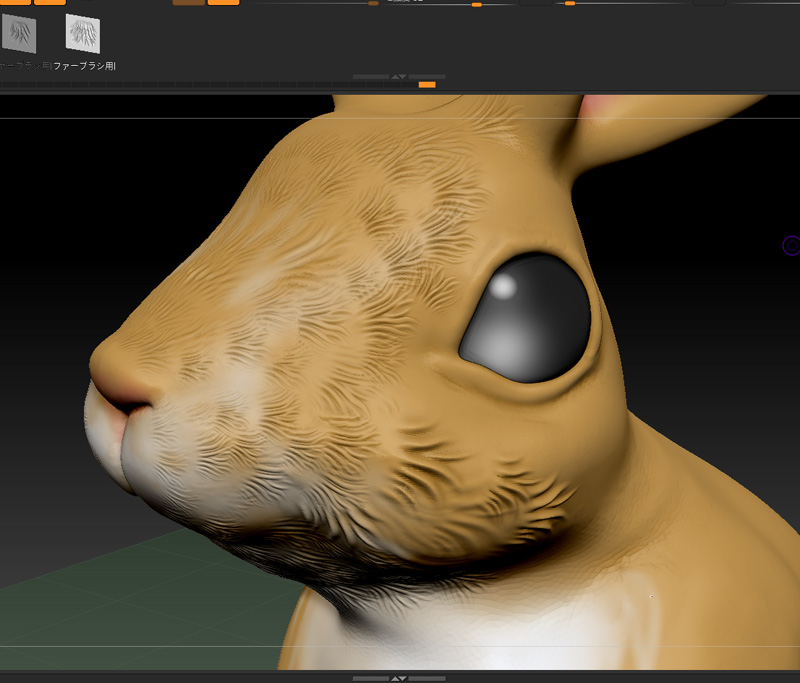
Task: Click the orange marker on the timeline strip
Action: [x=427, y=85]
